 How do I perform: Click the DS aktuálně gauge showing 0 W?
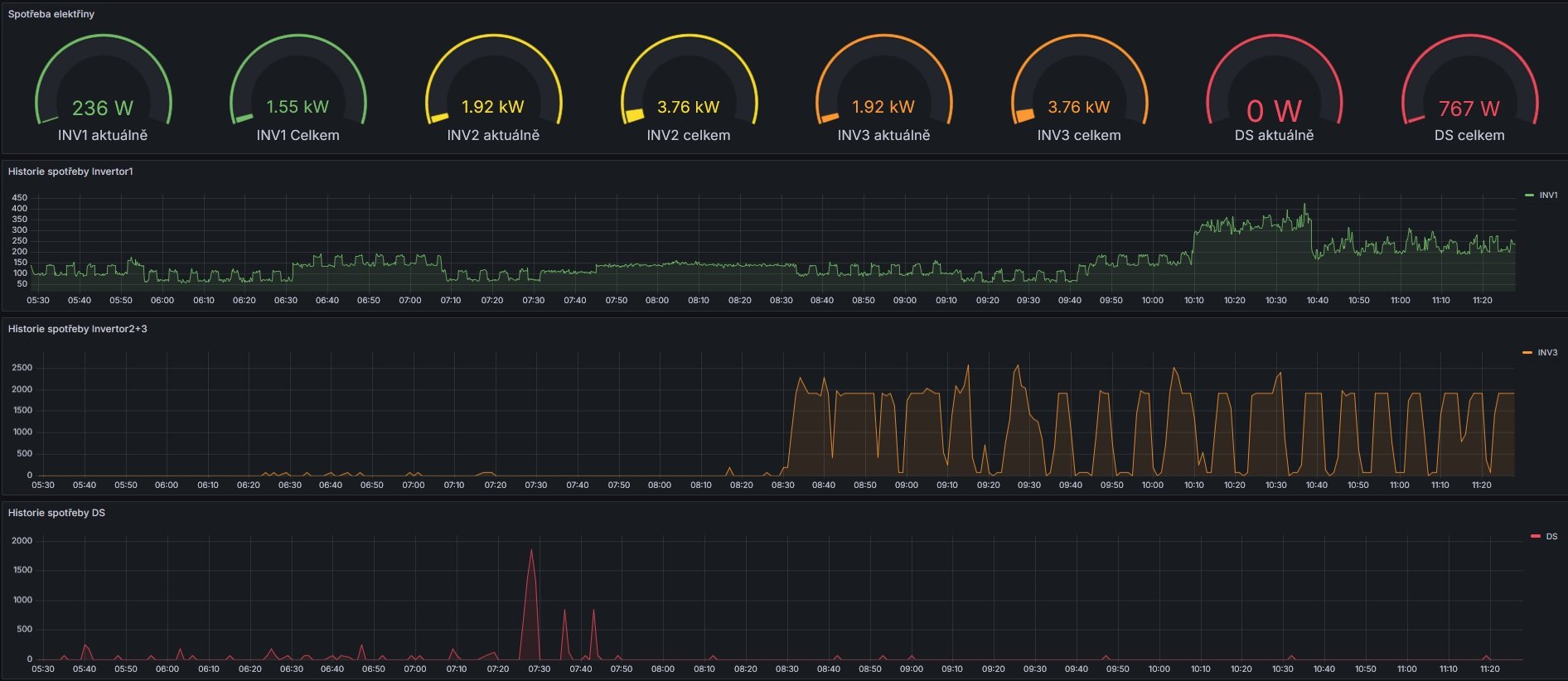click(1274, 91)
